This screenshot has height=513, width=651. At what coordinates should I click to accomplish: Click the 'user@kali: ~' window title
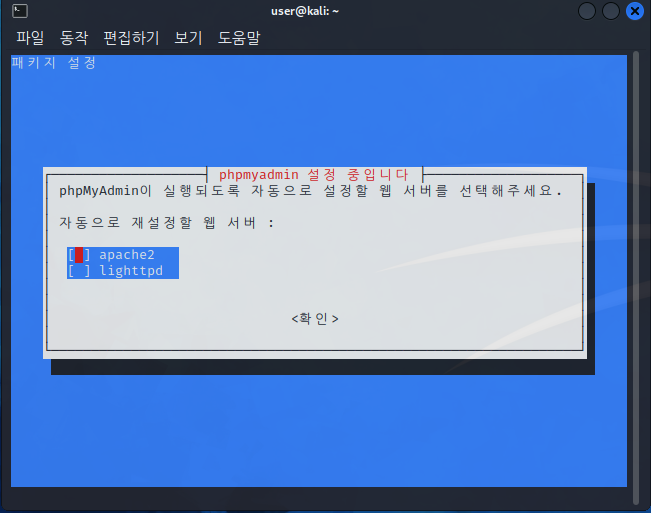[x=305, y=11]
